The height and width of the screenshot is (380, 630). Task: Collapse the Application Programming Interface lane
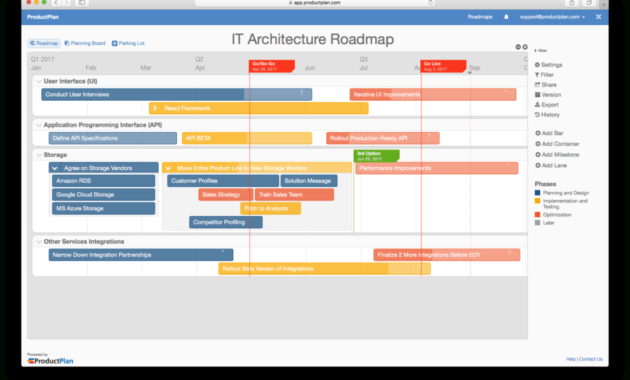pos(39,125)
